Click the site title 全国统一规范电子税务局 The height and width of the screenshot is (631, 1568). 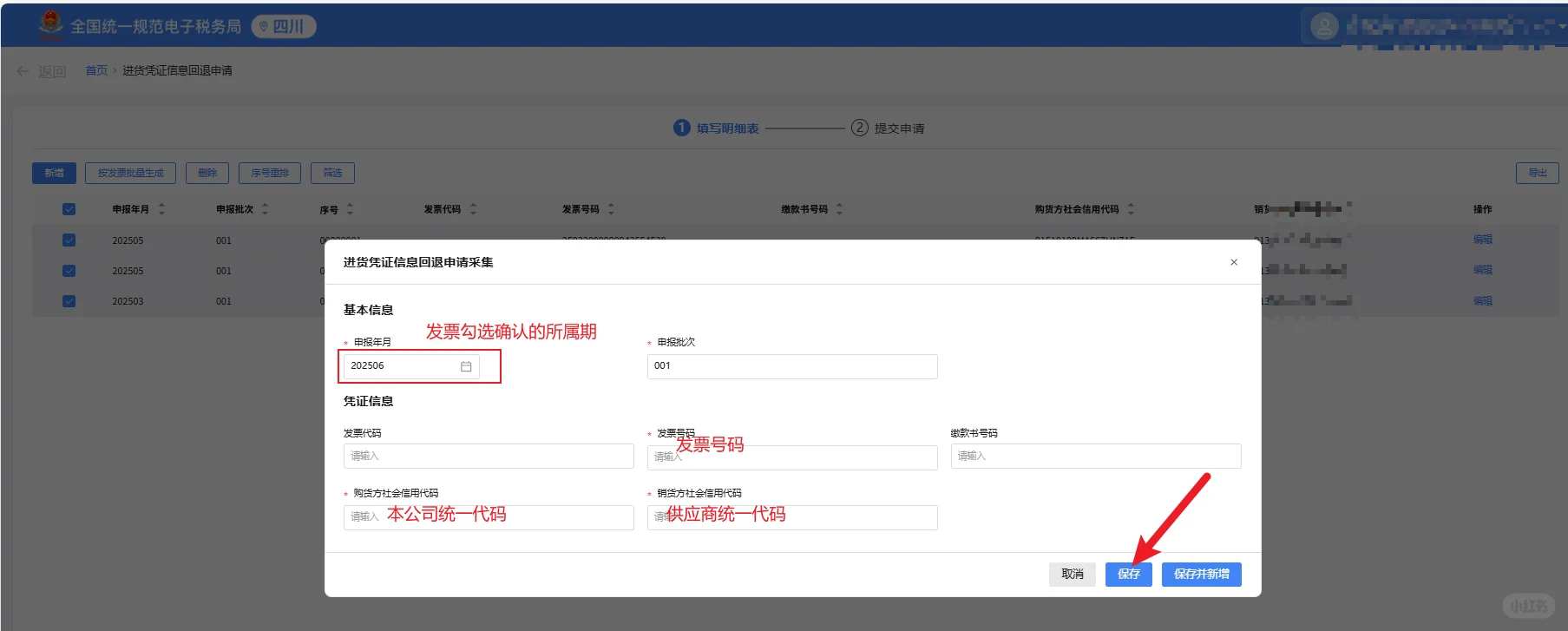tap(156, 27)
